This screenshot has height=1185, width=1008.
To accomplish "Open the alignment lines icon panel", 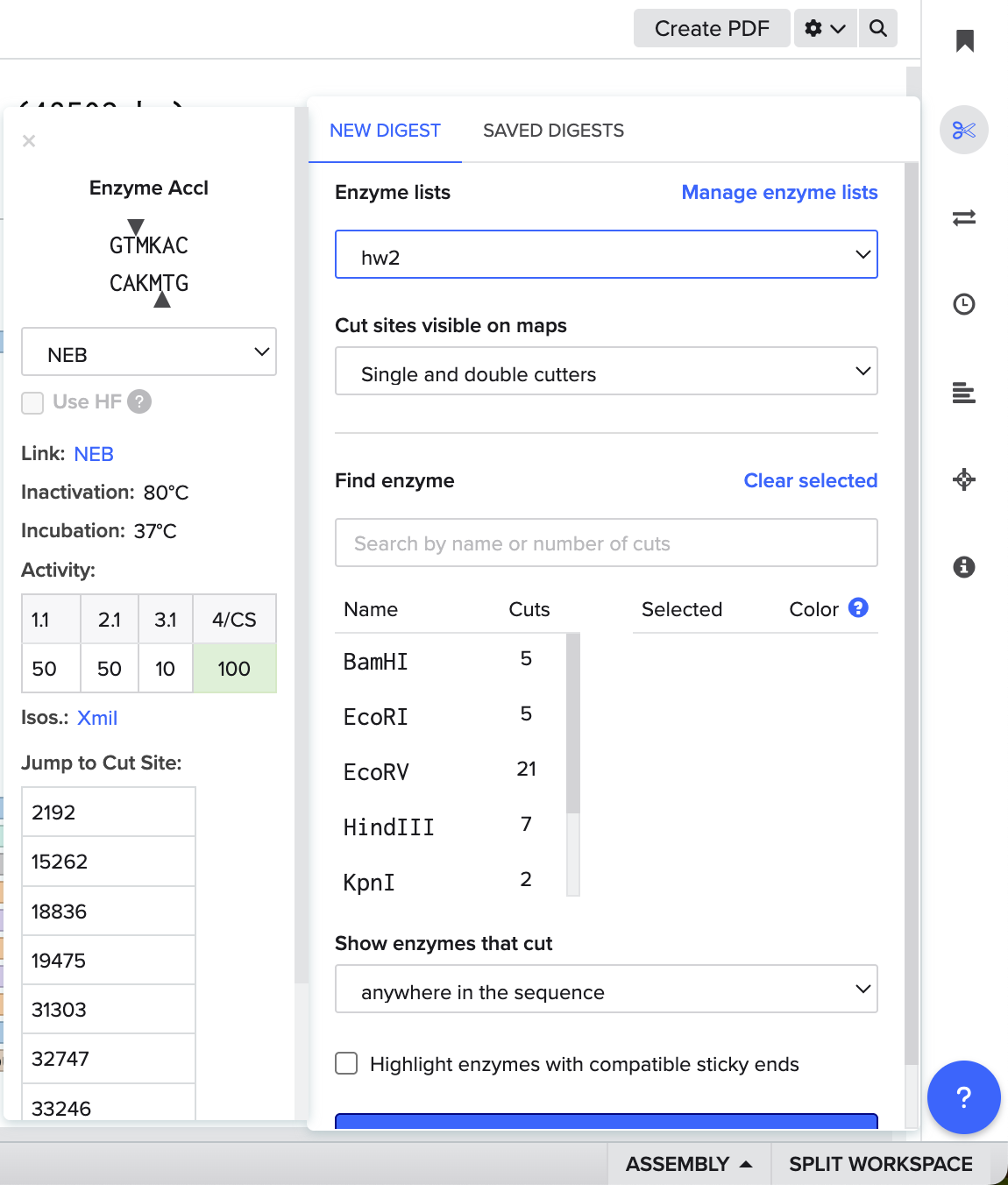I will pos(963,393).
